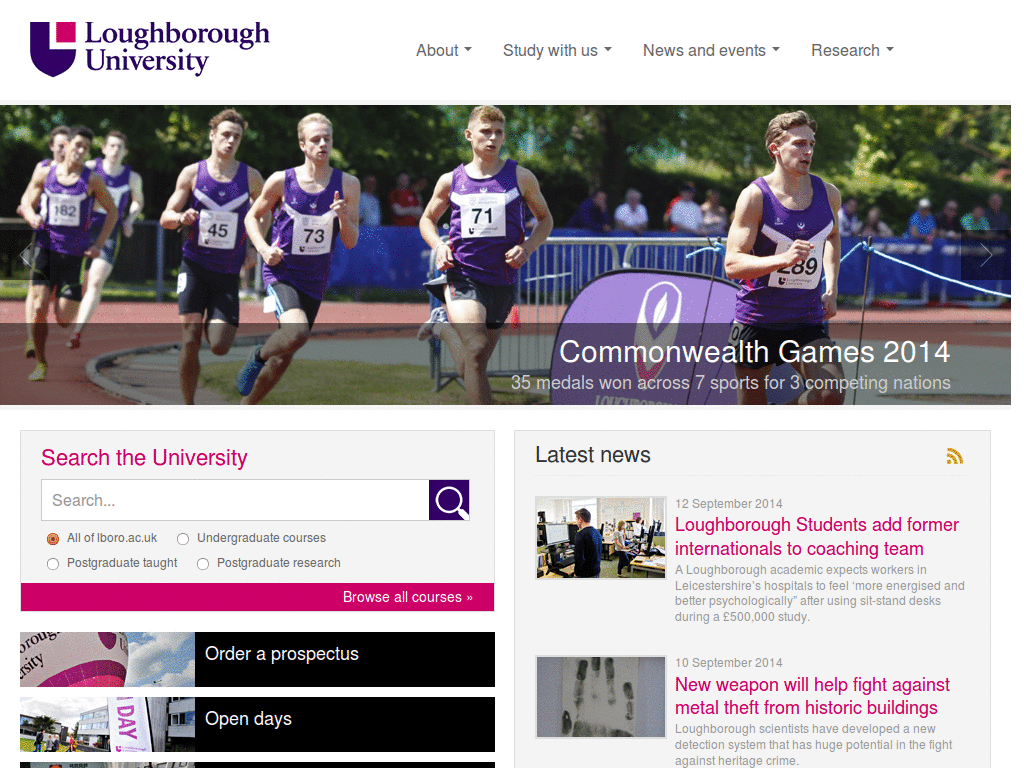1024x768 pixels.
Task: Click the '12 September 2014' date text
Action: 728,504
